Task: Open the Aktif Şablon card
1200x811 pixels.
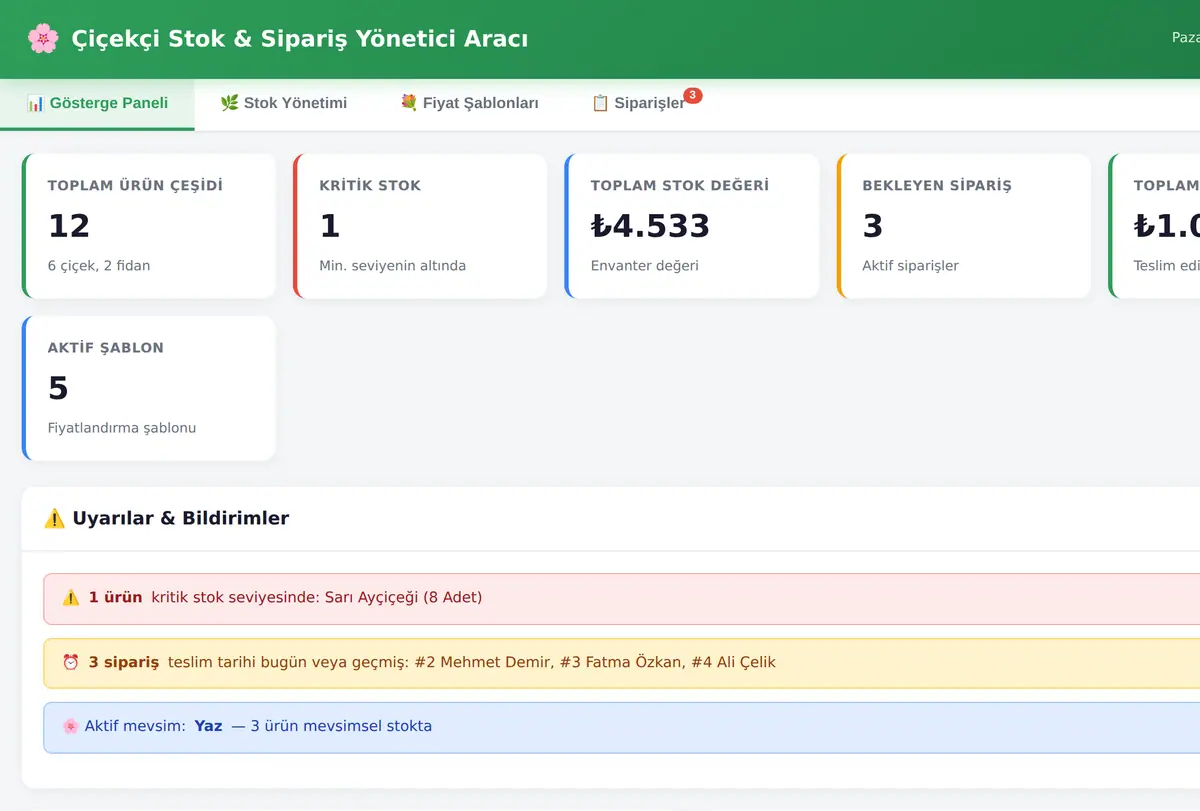Action: pyautogui.click(x=149, y=388)
